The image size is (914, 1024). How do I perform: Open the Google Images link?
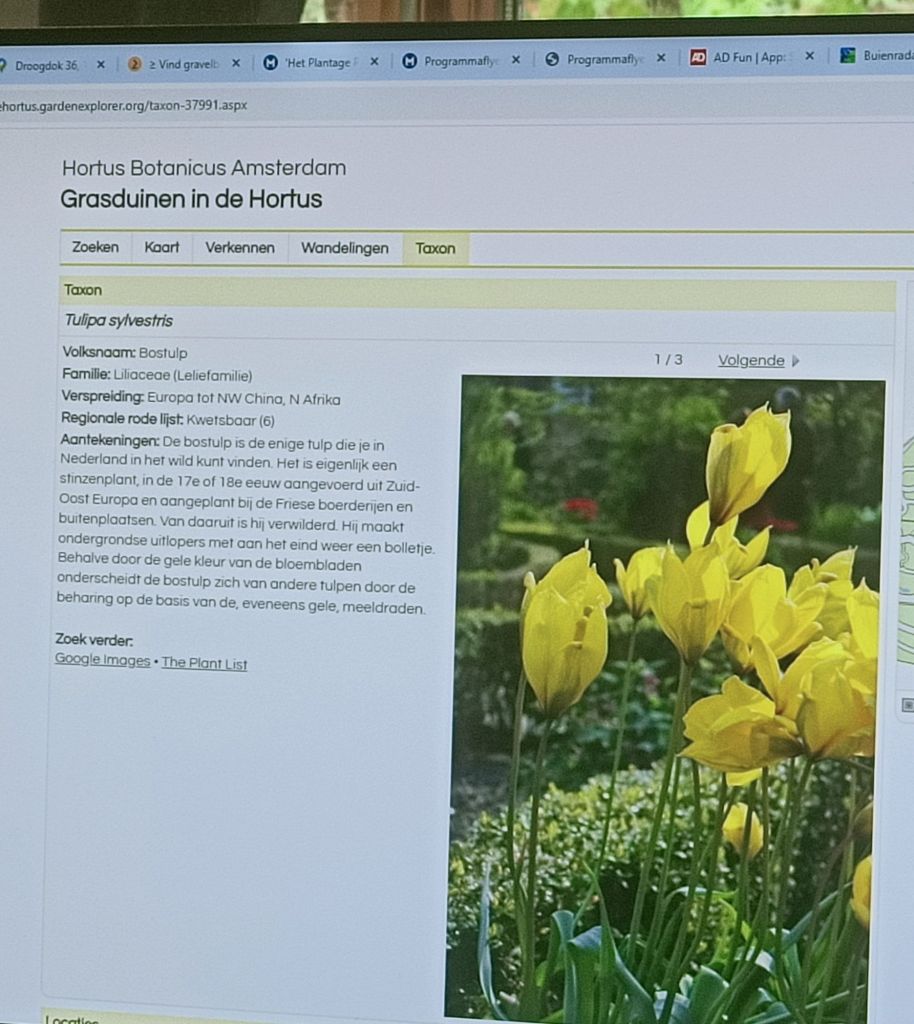click(x=102, y=660)
